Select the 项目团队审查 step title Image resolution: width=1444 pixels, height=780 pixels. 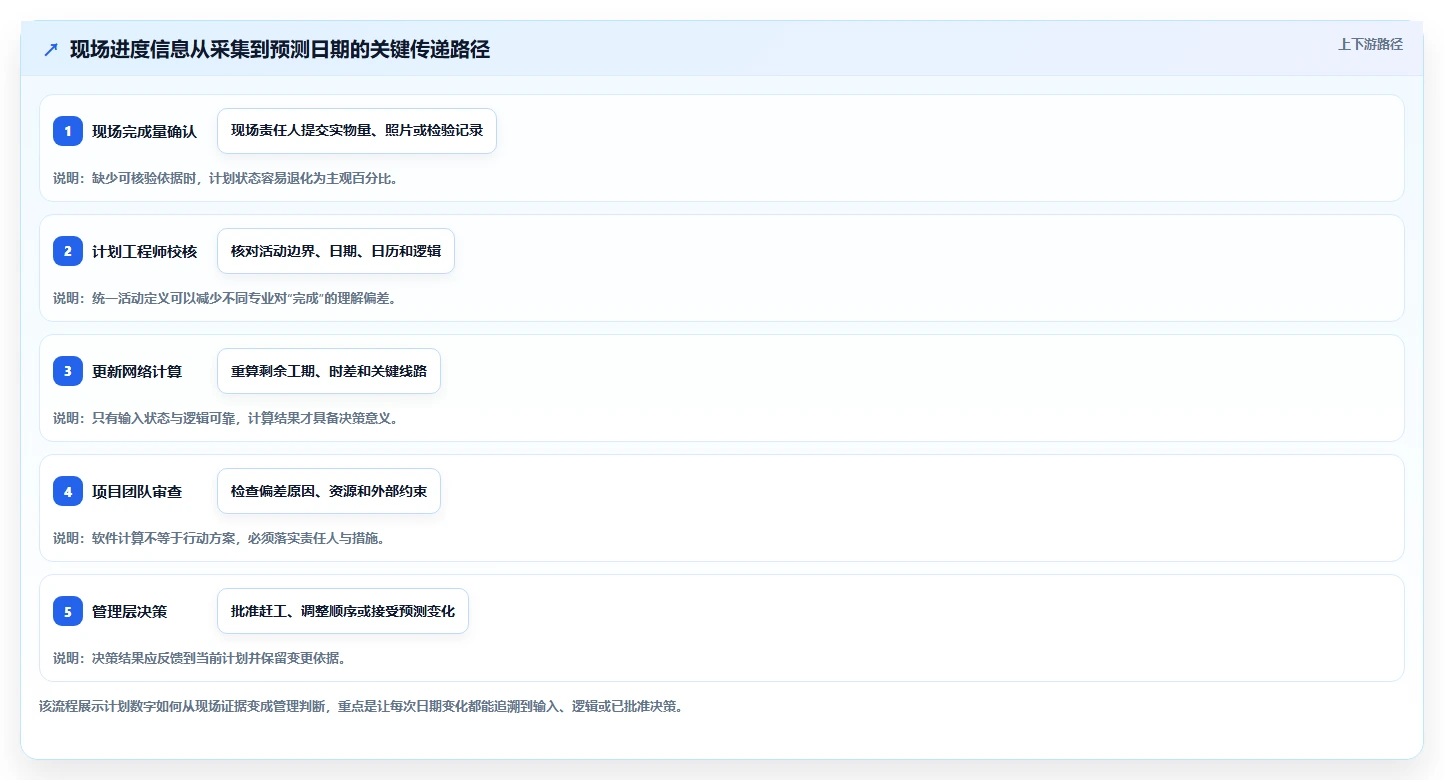[x=137, y=491]
